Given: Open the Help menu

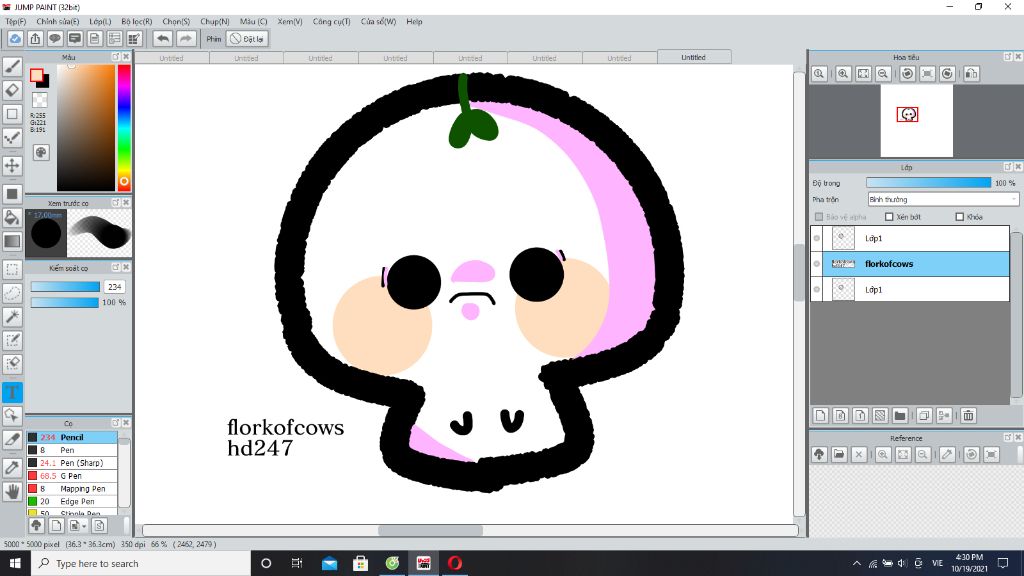Looking at the screenshot, I should [x=414, y=22].
